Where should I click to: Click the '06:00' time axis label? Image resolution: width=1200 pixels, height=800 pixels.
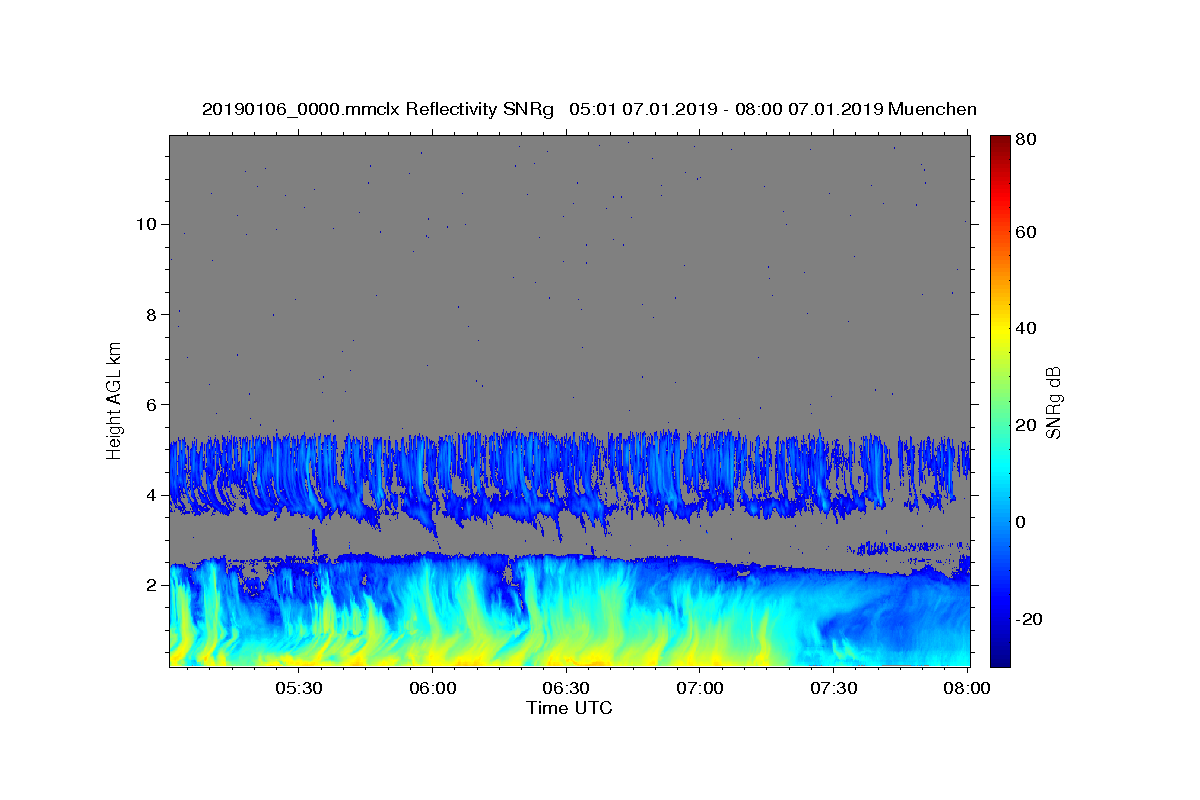click(x=432, y=689)
